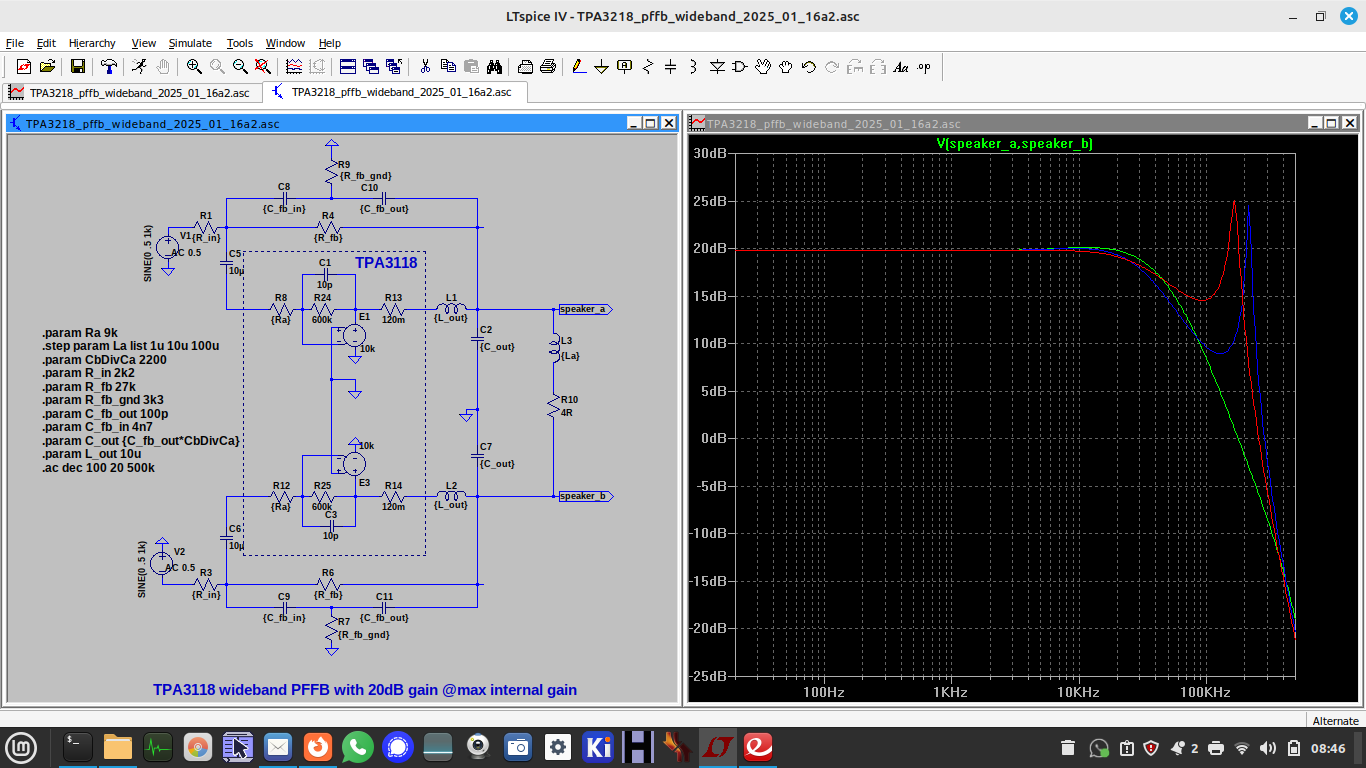Viewport: 1366px width, 768px height.
Task: Click the 10KHz axis label on plot
Action: [x=1077, y=692]
